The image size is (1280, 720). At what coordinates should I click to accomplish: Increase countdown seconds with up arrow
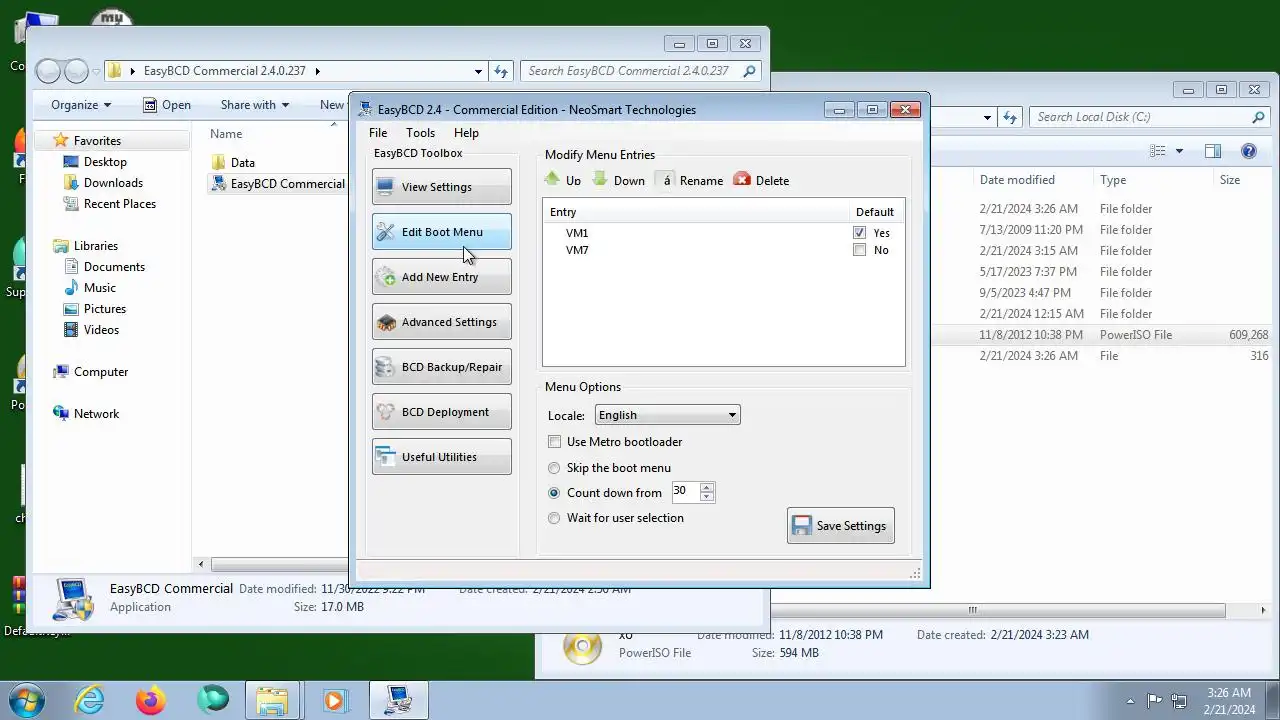(707, 487)
